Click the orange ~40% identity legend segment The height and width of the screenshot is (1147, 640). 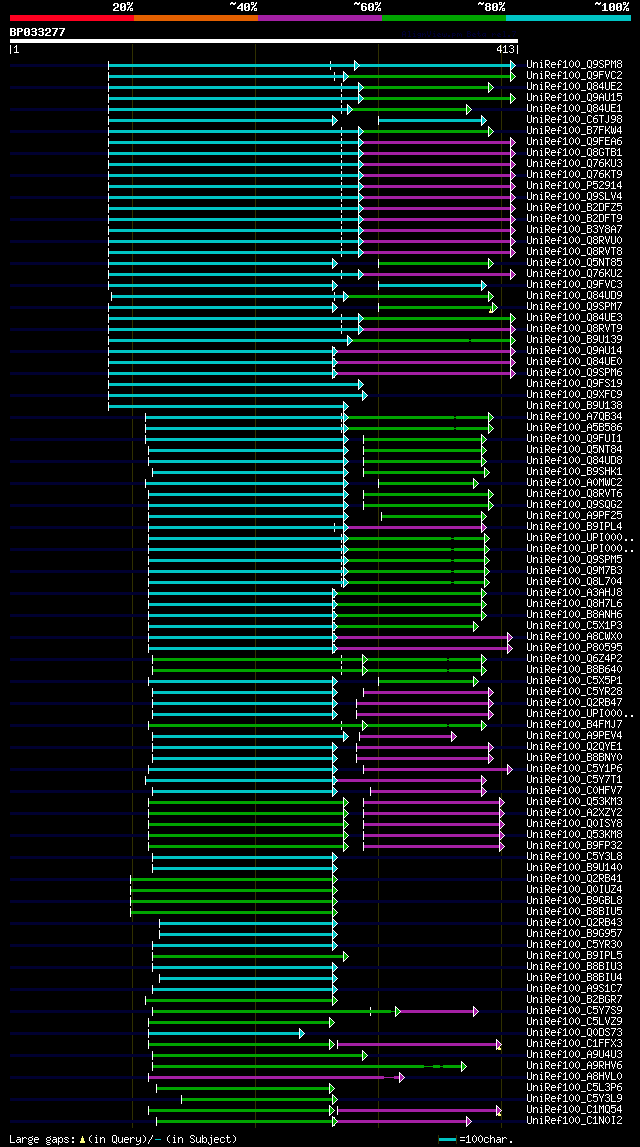tap(196, 18)
